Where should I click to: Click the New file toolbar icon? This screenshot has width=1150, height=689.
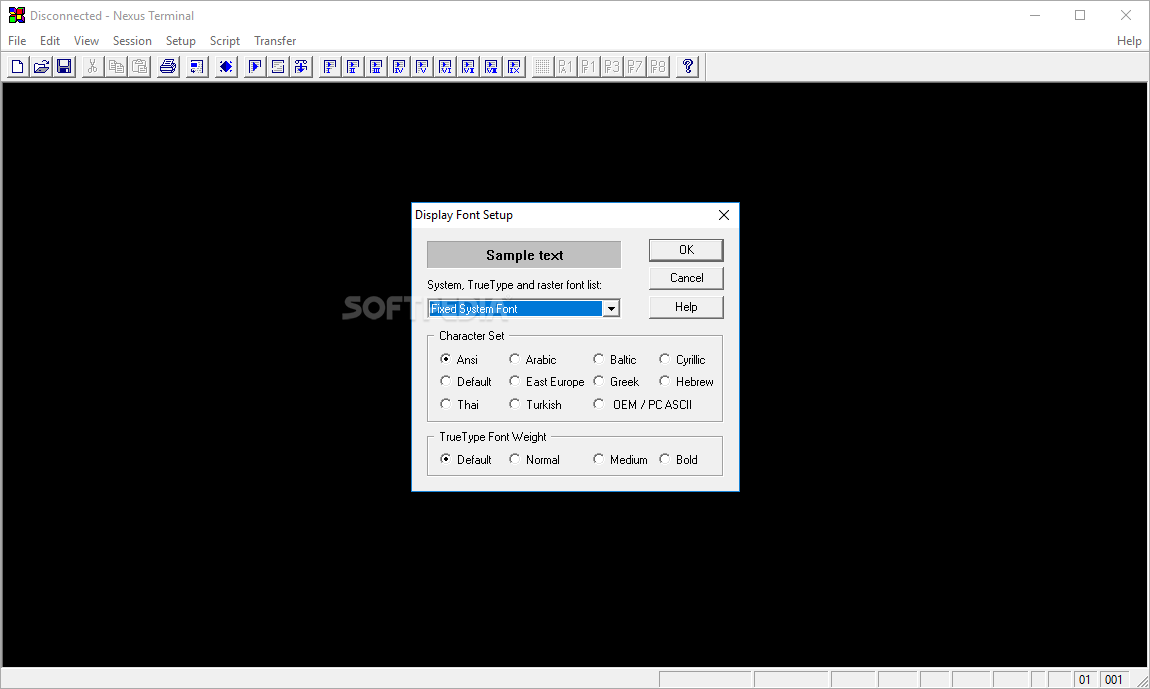(18, 67)
